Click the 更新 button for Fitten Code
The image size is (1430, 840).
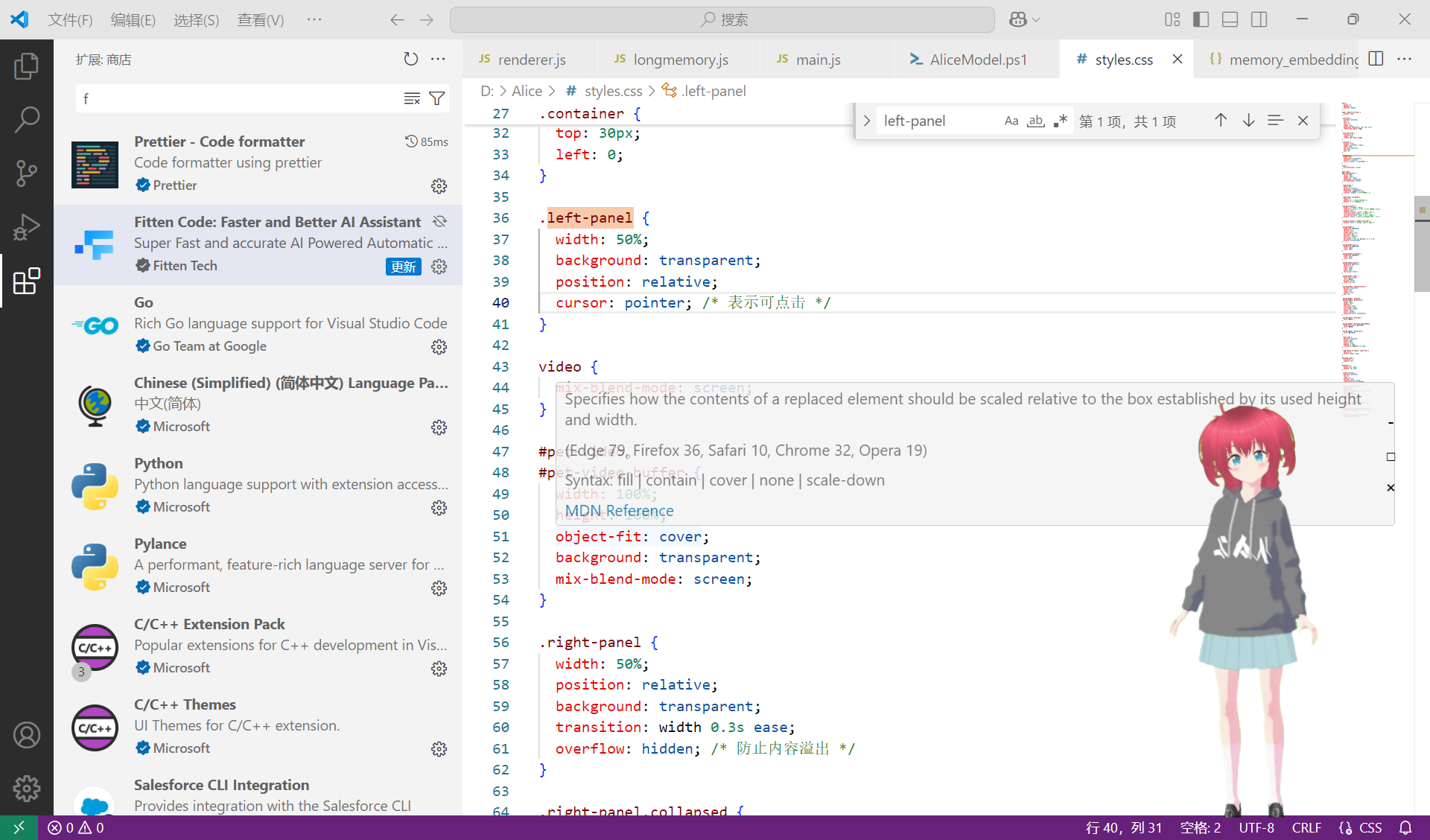tap(403, 267)
